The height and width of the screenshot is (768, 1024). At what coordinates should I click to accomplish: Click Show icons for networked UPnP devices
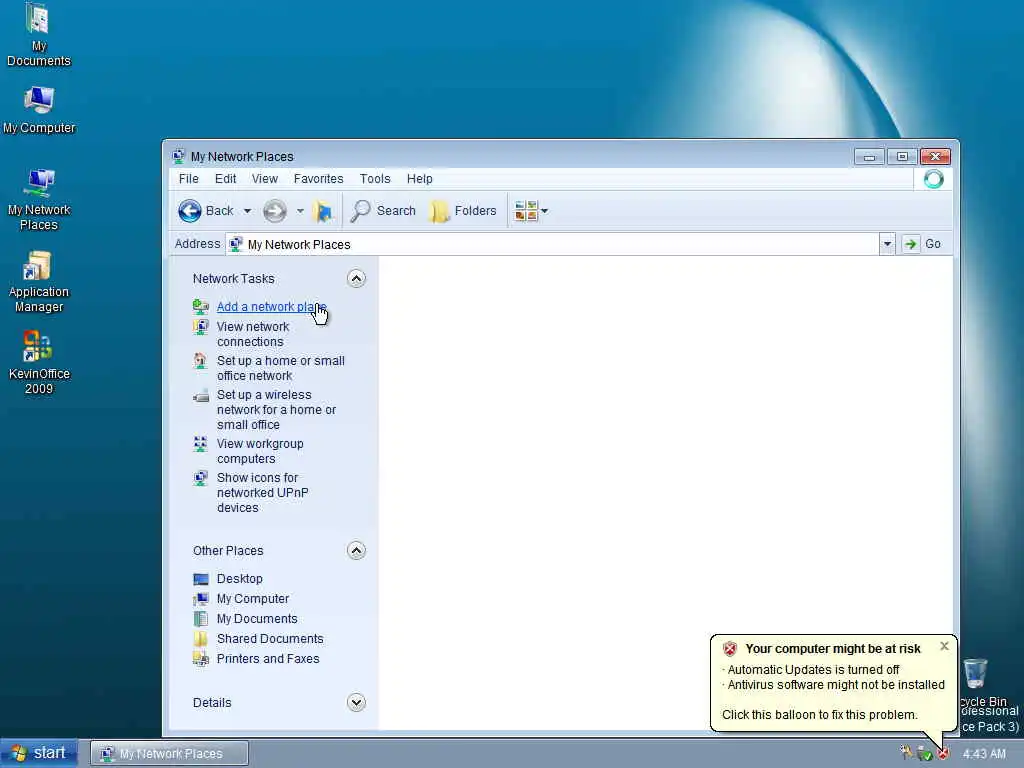click(x=263, y=492)
